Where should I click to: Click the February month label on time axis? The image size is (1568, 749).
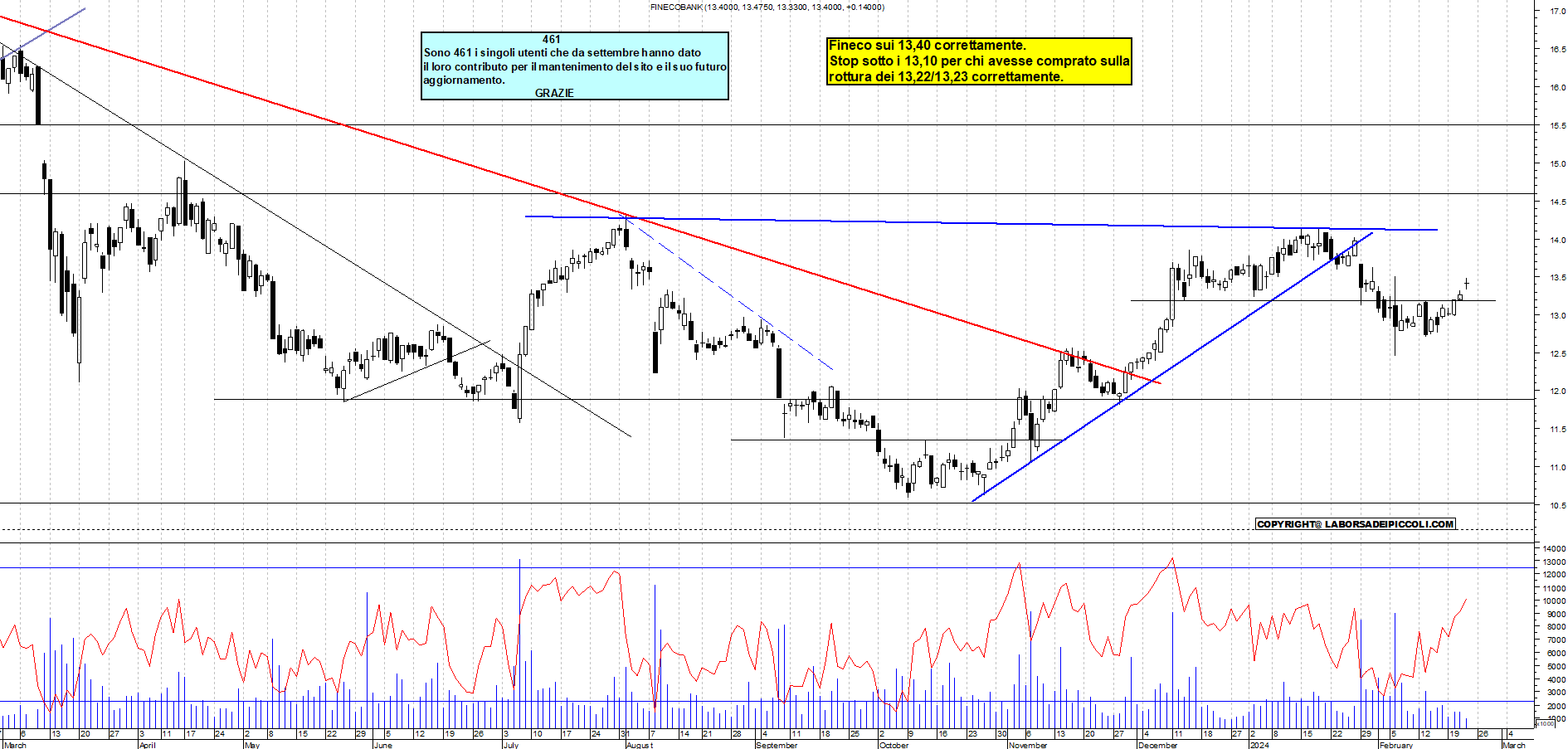coord(1395,745)
